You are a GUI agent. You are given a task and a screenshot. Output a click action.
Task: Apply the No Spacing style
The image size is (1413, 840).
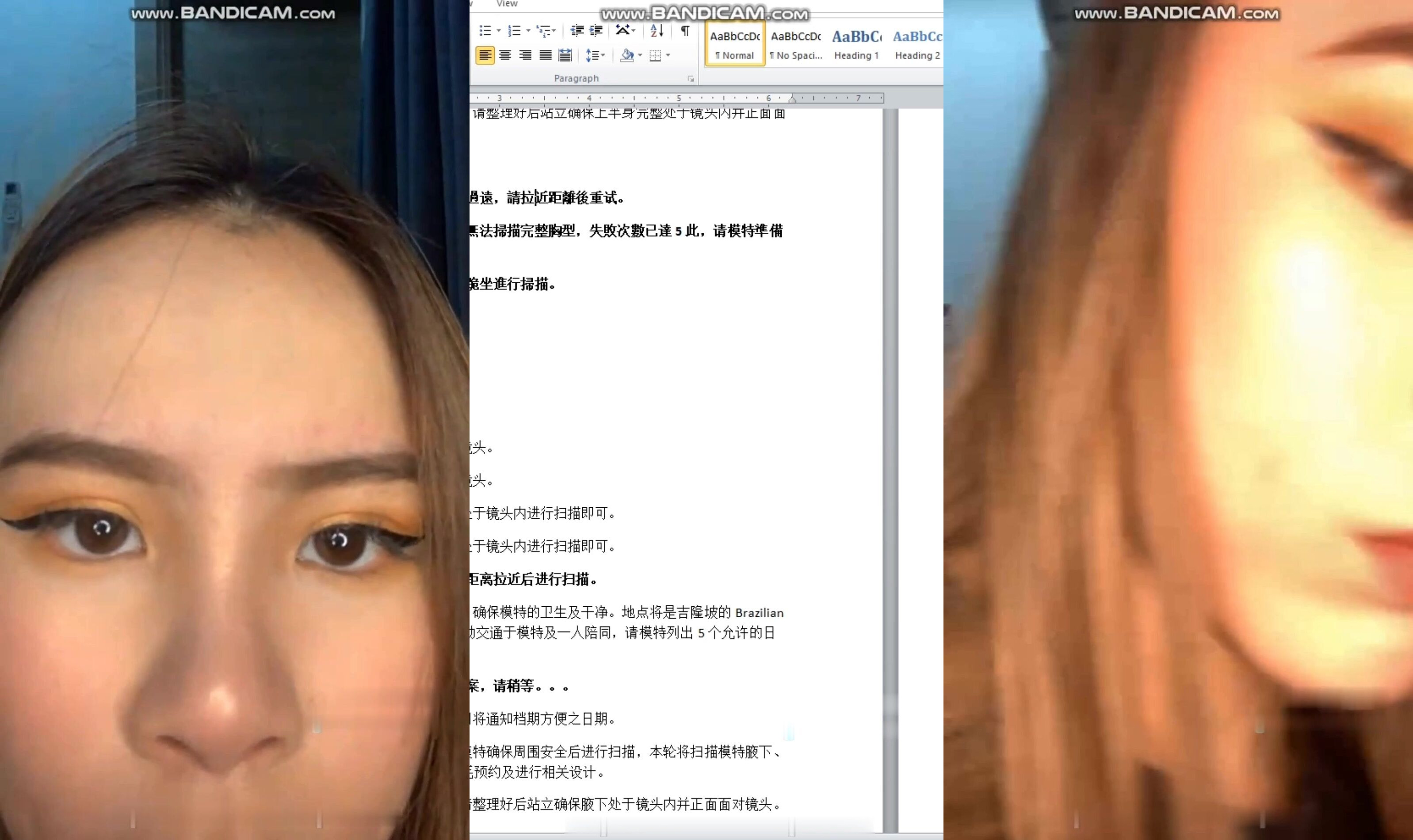796,45
